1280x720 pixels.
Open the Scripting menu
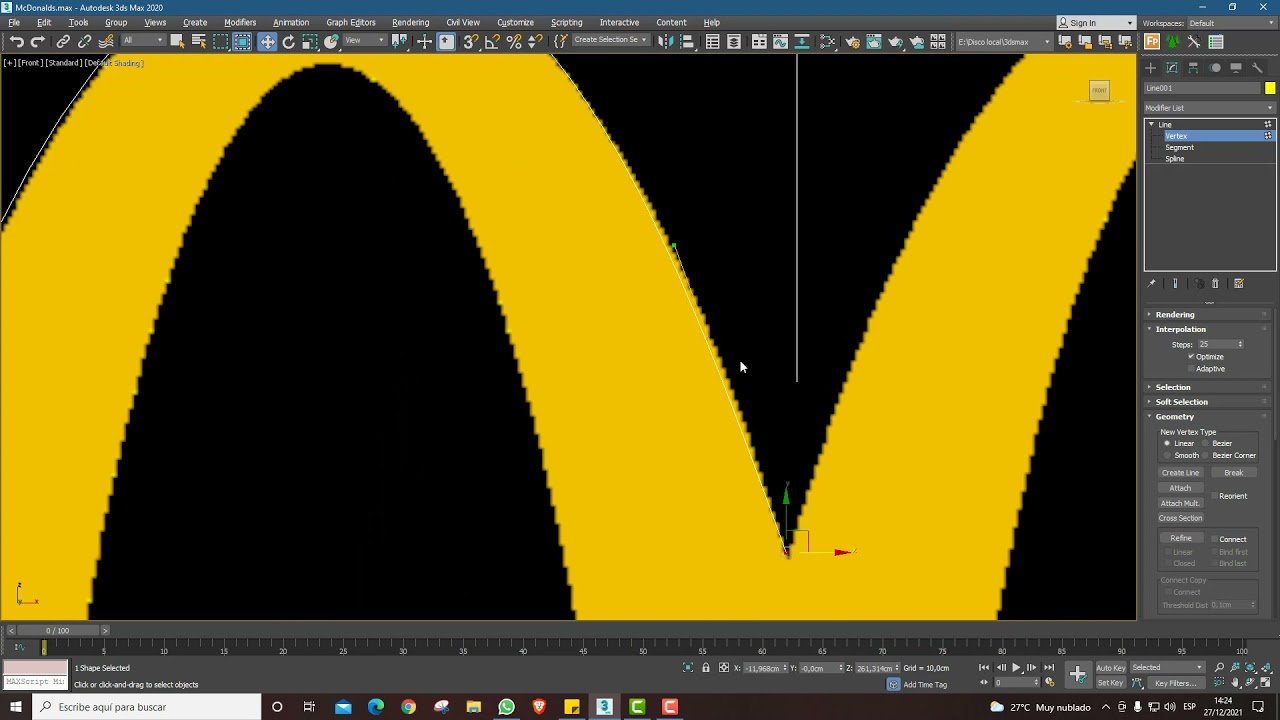(x=566, y=22)
